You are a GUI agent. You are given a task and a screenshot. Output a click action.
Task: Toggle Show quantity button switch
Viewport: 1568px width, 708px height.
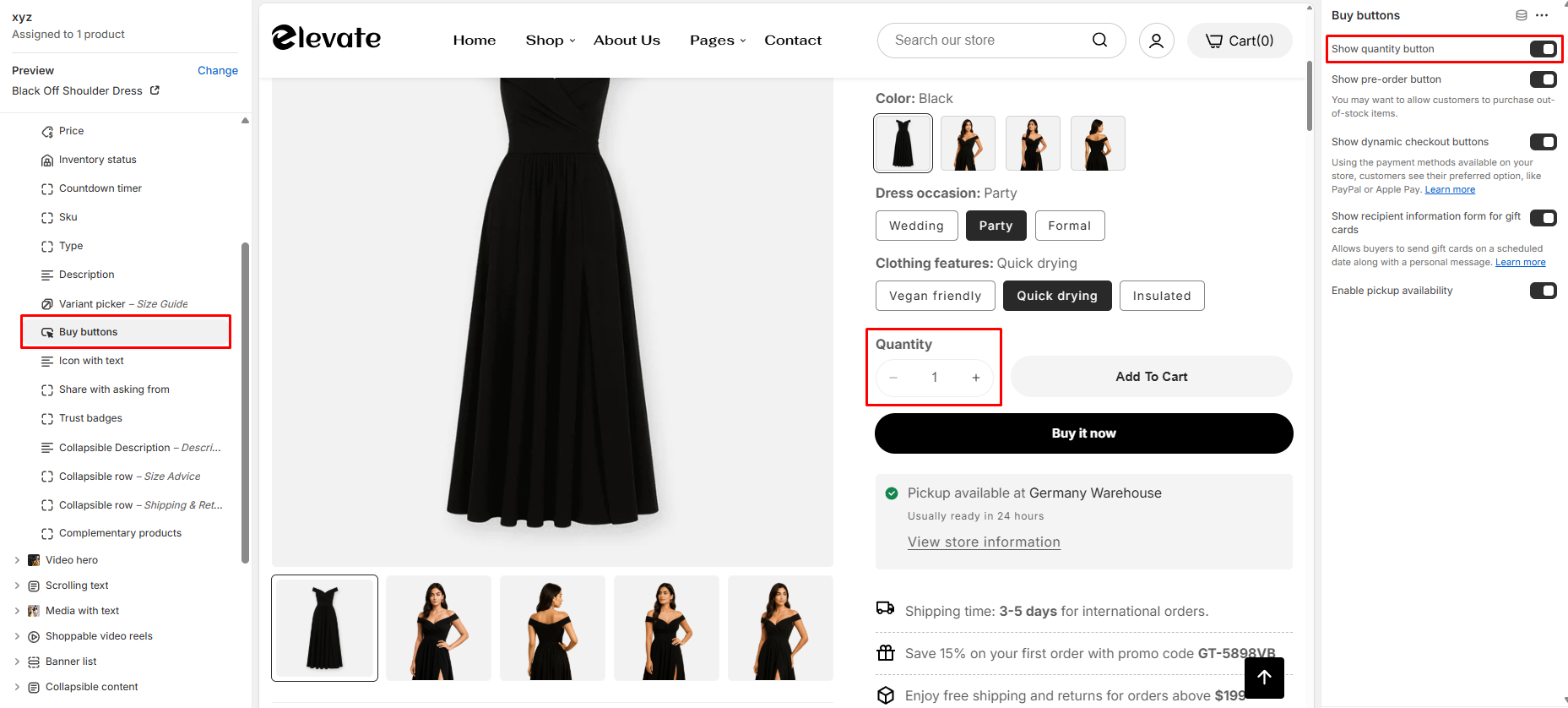tap(1543, 49)
